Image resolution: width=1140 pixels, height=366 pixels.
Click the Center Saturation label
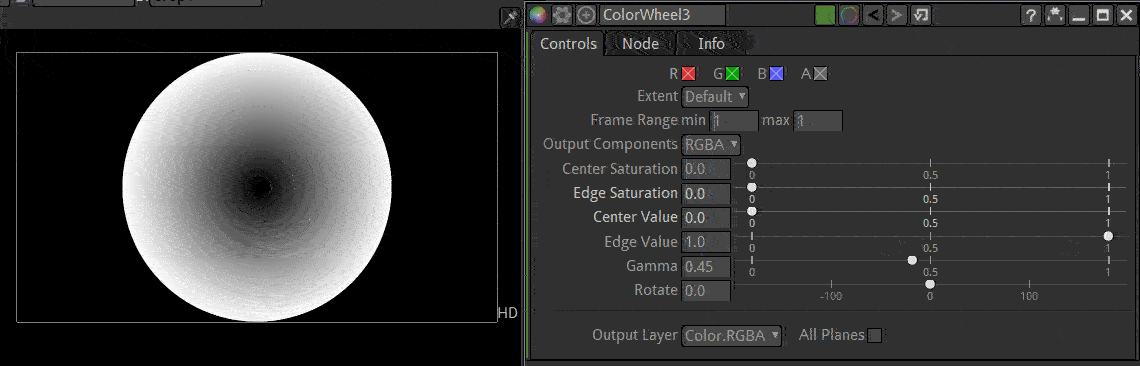click(619, 169)
